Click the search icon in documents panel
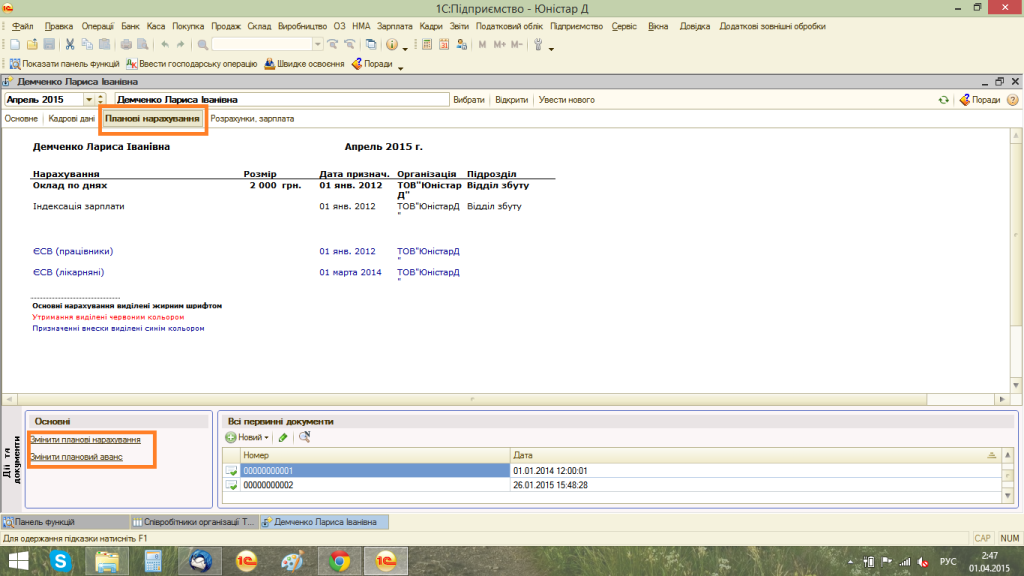 point(304,437)
